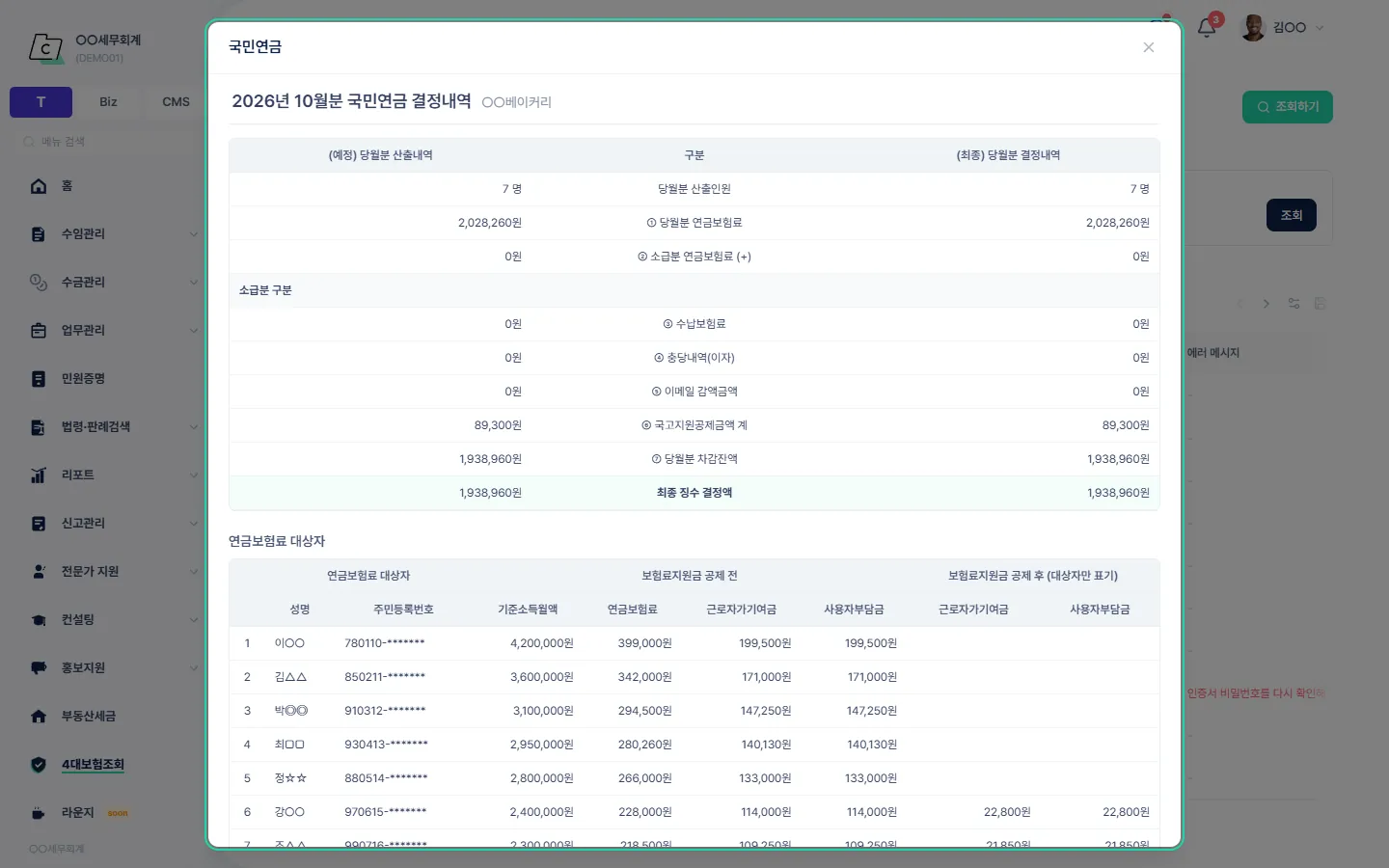Click resident number 850211-*******
The height and width of the screenshot is (868, 1389).
(385, 677)
